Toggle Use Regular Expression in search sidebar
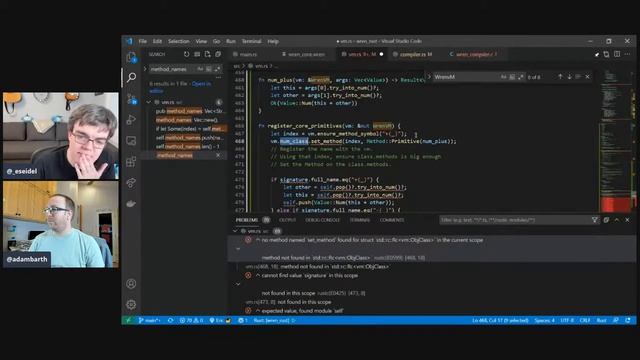 217,69
